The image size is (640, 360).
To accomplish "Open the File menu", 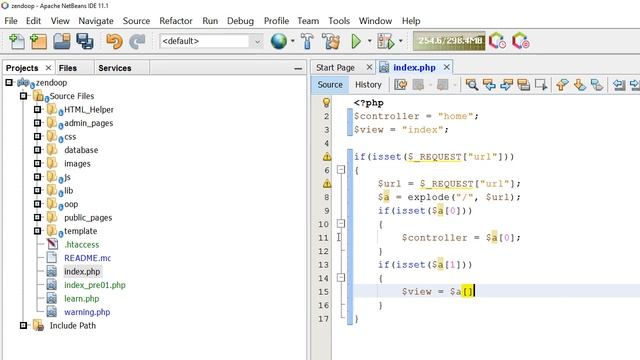I will (x=11, y=21).
